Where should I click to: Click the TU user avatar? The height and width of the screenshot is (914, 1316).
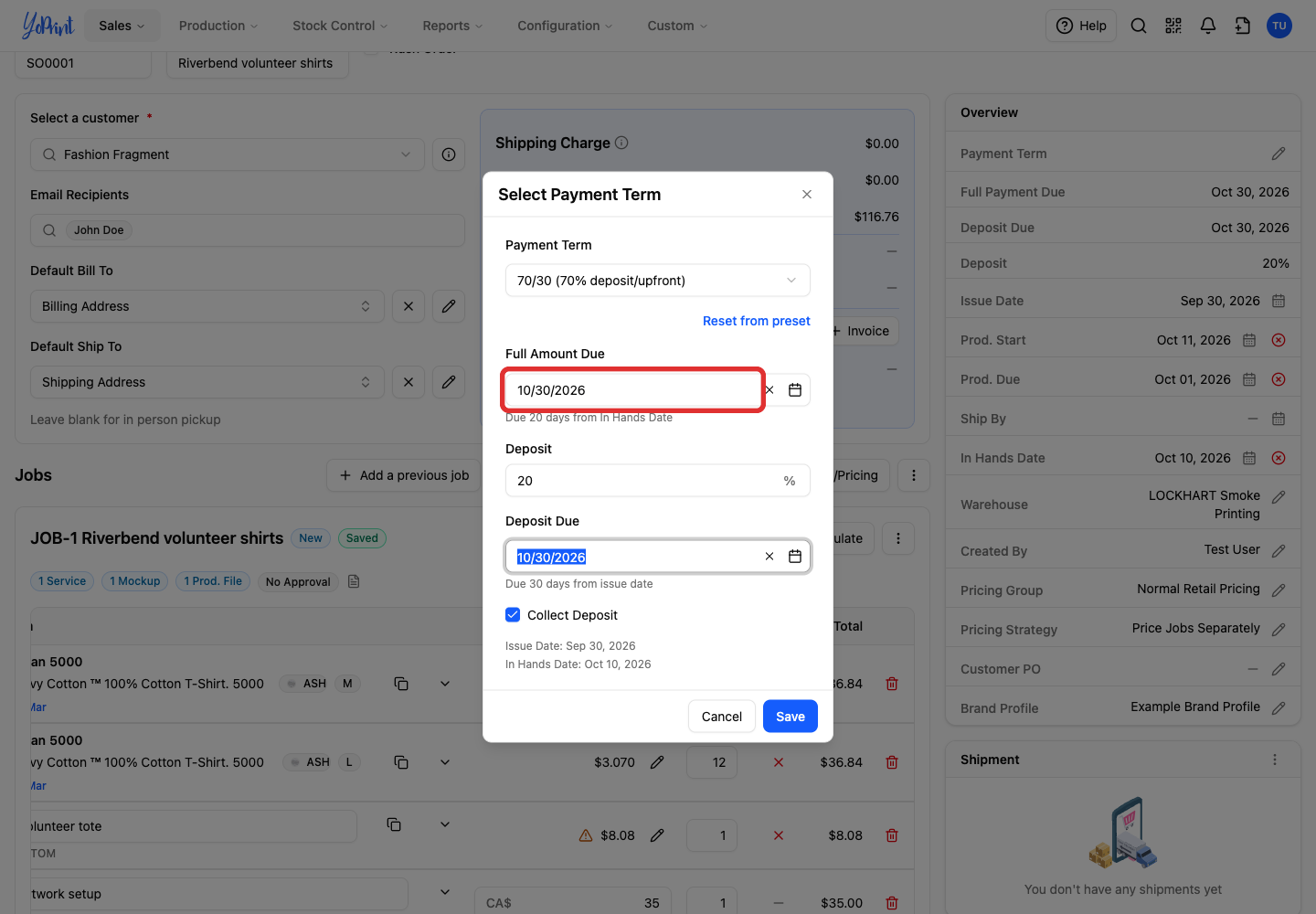[x=1279, y=26]
